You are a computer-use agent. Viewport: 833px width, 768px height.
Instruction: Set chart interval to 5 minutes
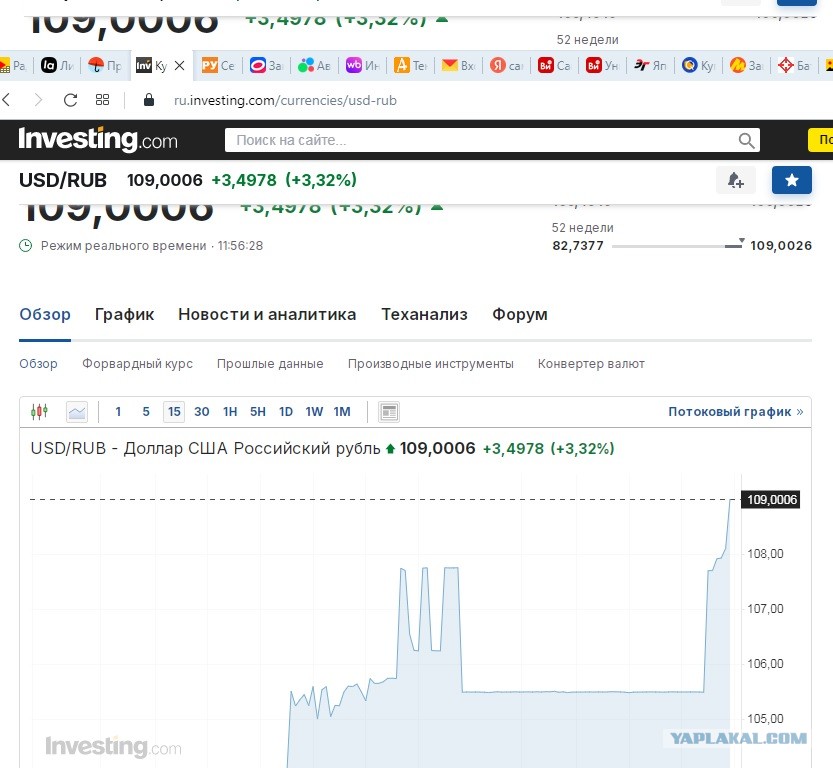coord(146,412)
